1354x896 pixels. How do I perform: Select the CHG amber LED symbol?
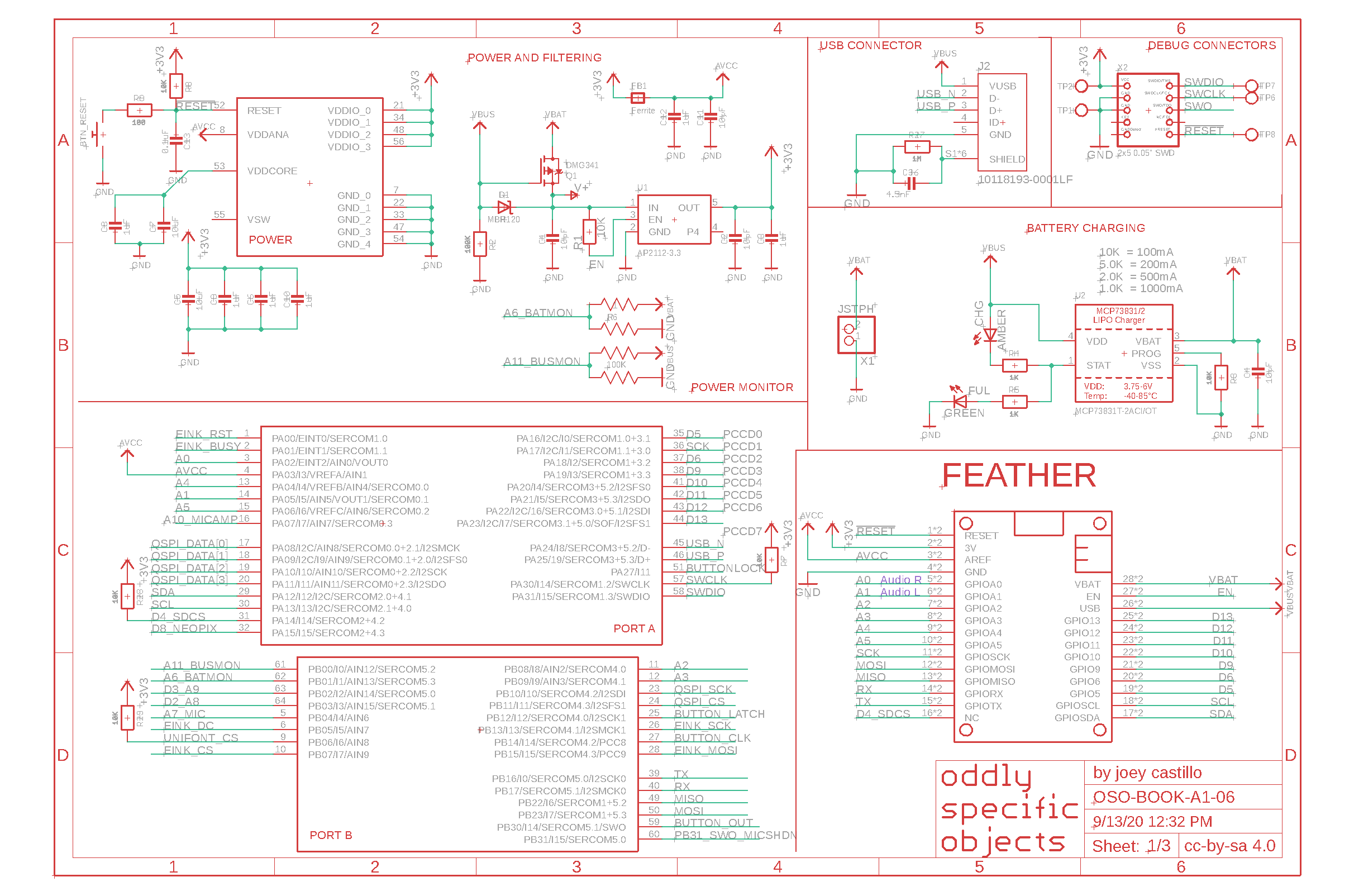pyautogui.click(x=989, y=335)
